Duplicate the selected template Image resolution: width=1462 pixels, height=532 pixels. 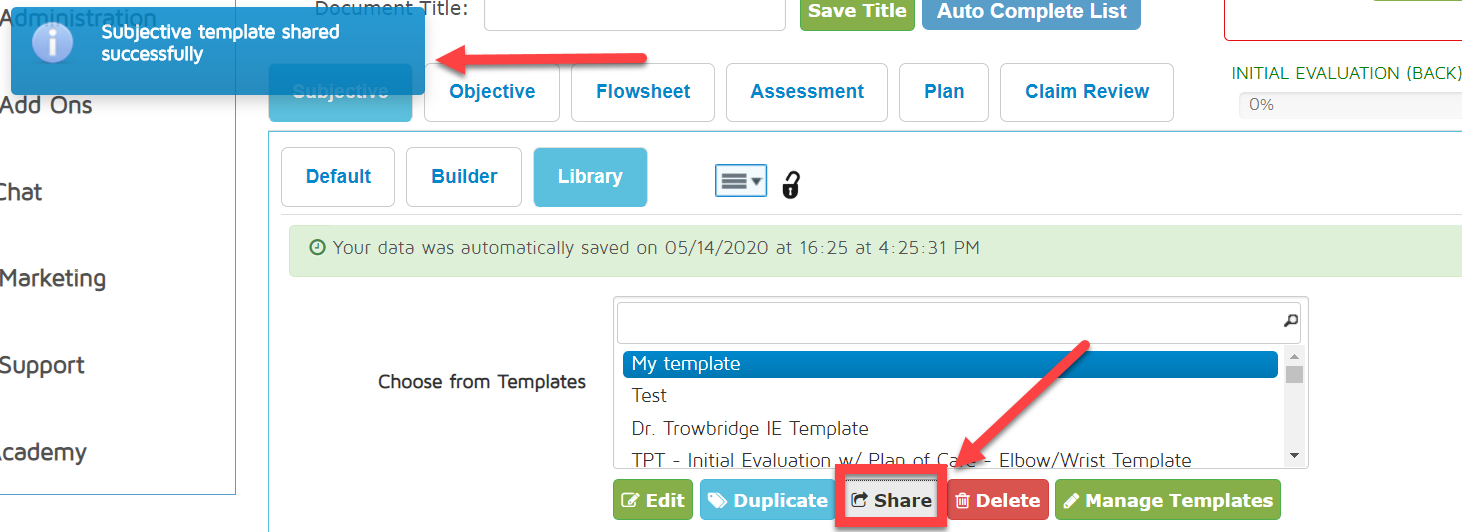(765, 501)
